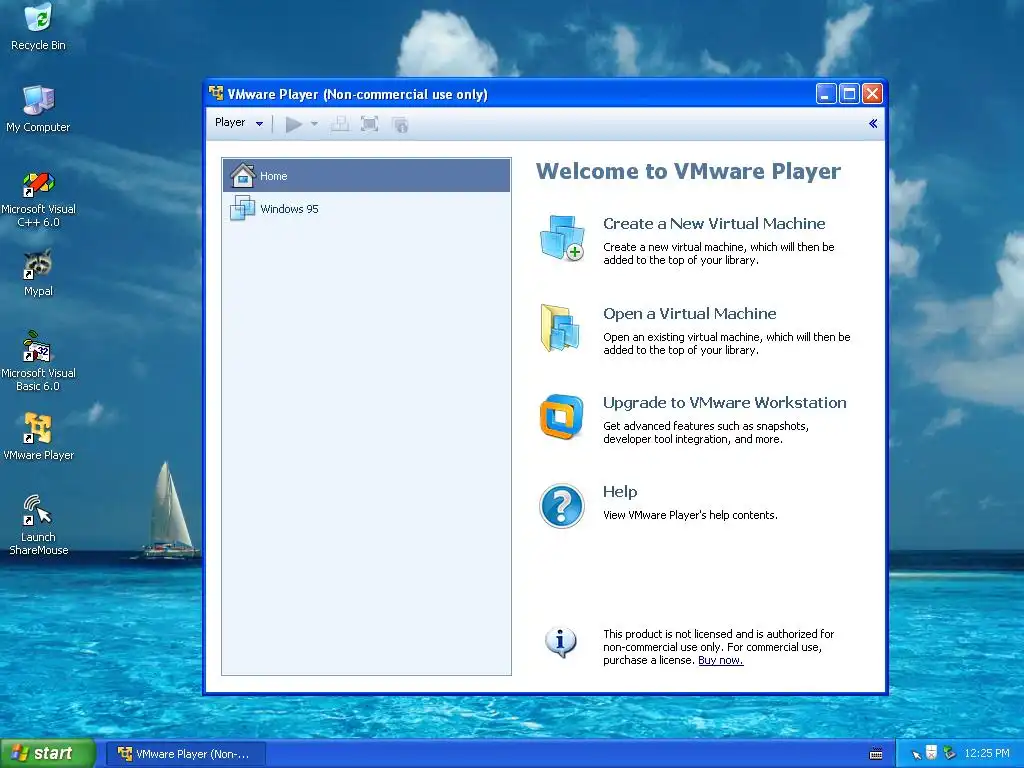Click the VMware Workstation upgrade icon

coord(562,417)
